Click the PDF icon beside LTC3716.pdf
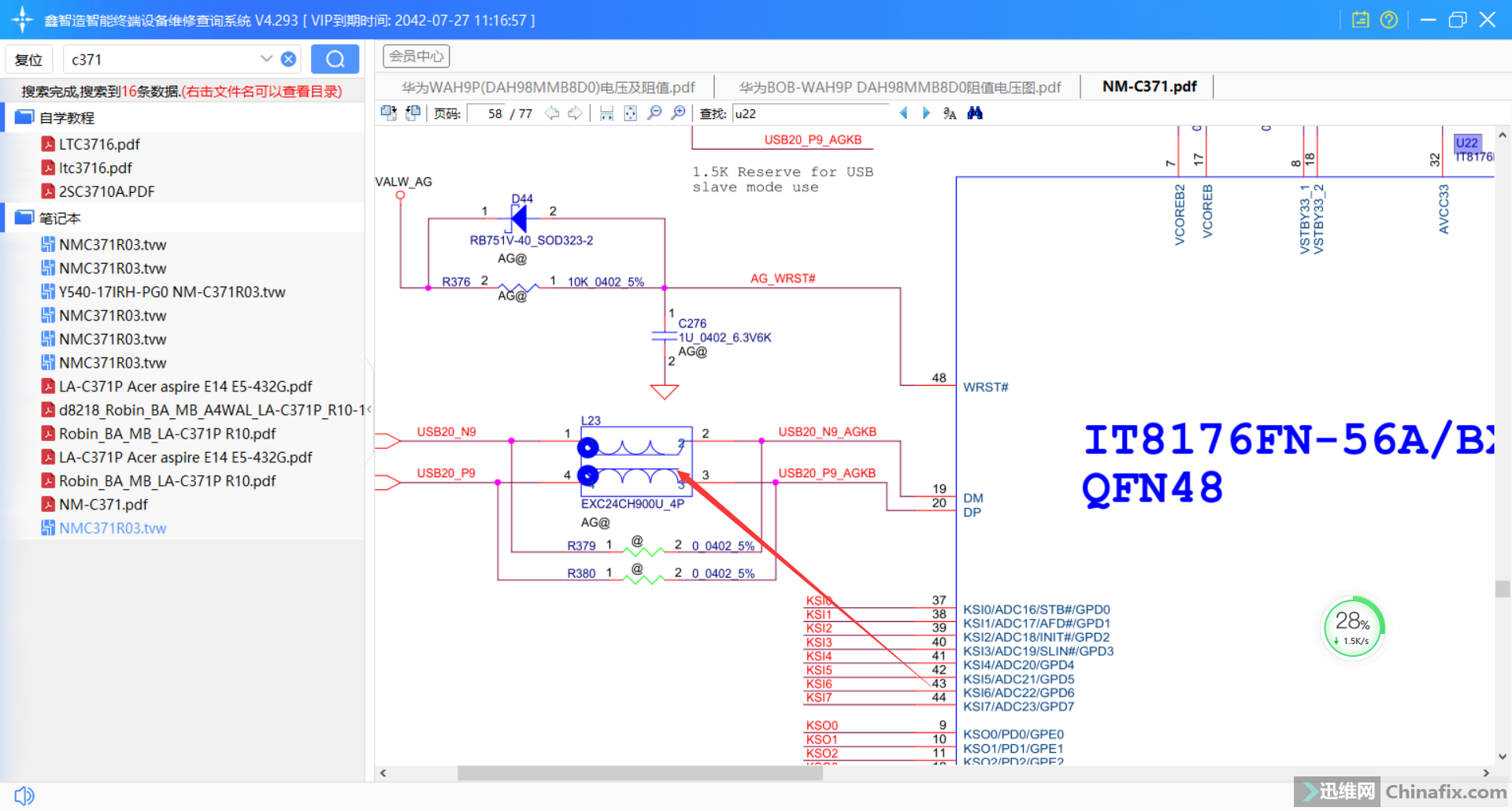The image size is (1512, 811). [x=48, y=144]
